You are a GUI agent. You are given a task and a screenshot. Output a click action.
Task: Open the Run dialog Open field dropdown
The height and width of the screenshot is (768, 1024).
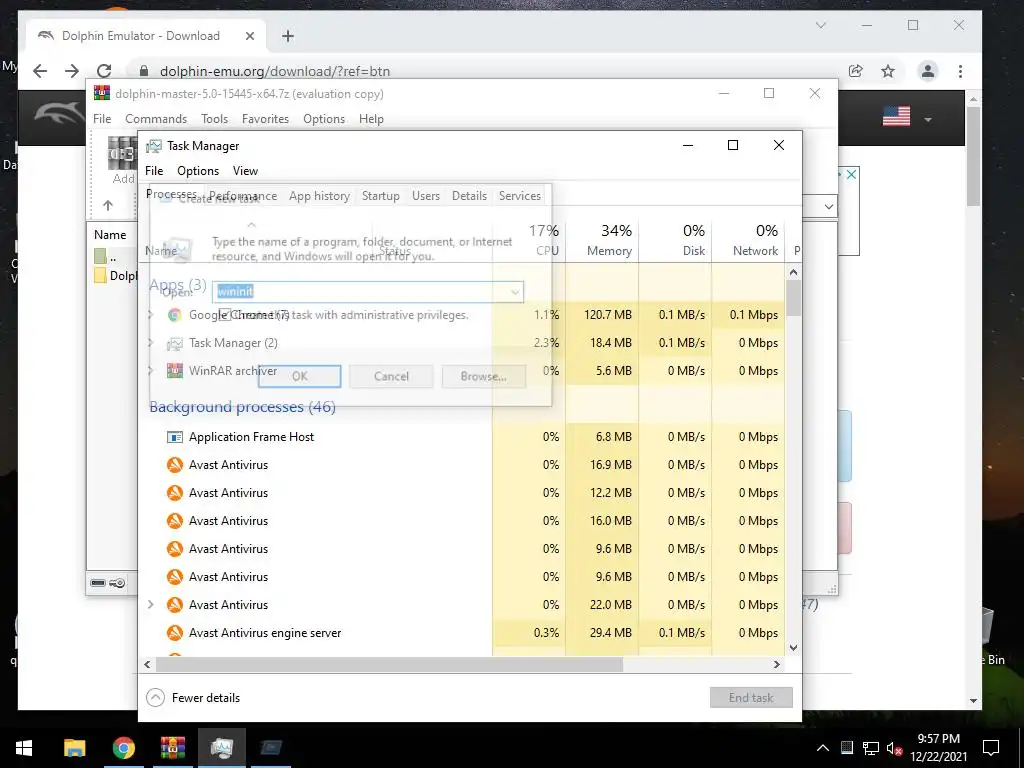click(515, 292)
